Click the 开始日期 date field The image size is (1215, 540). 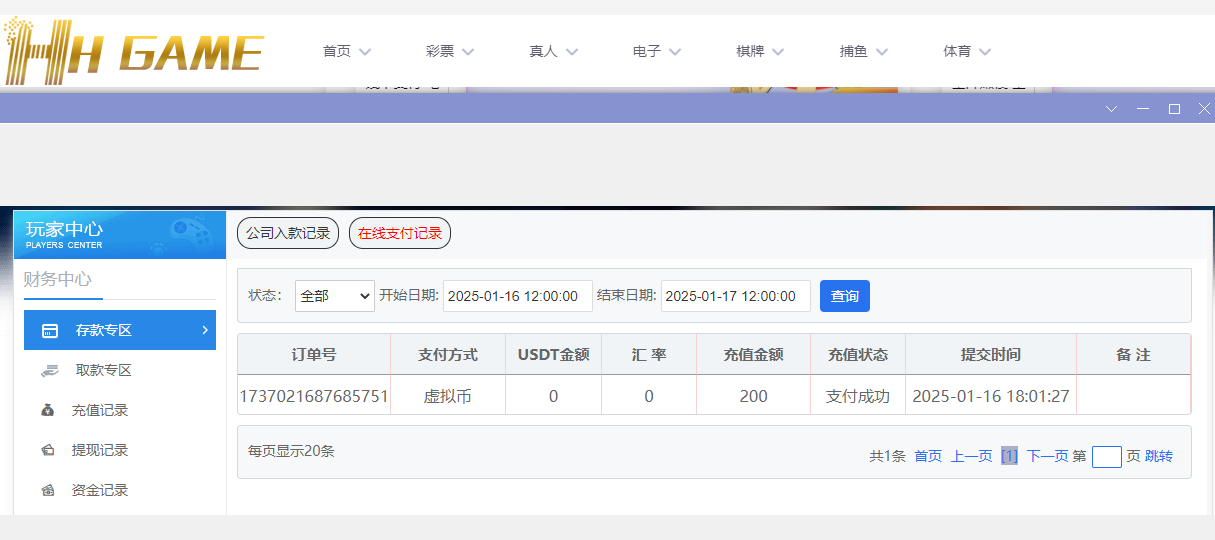[517, 296]
